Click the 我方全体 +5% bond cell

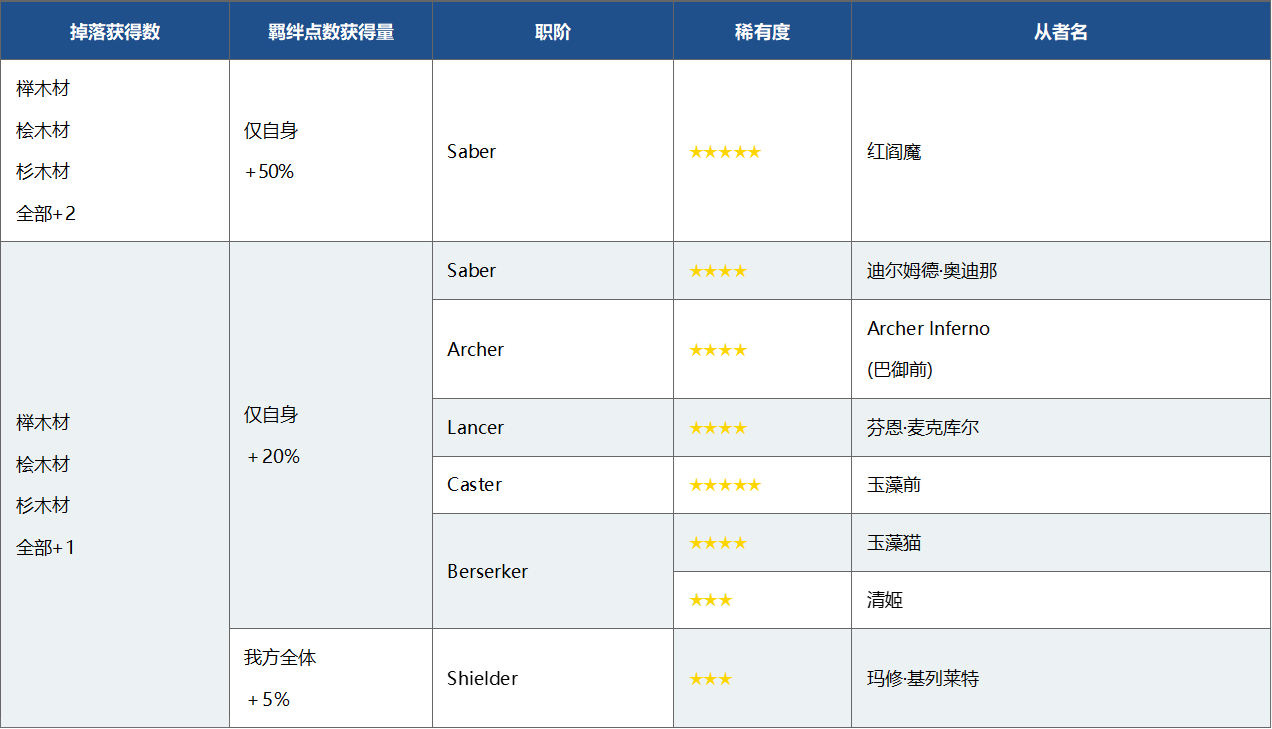pyautogui.click(x=280, y=679)
